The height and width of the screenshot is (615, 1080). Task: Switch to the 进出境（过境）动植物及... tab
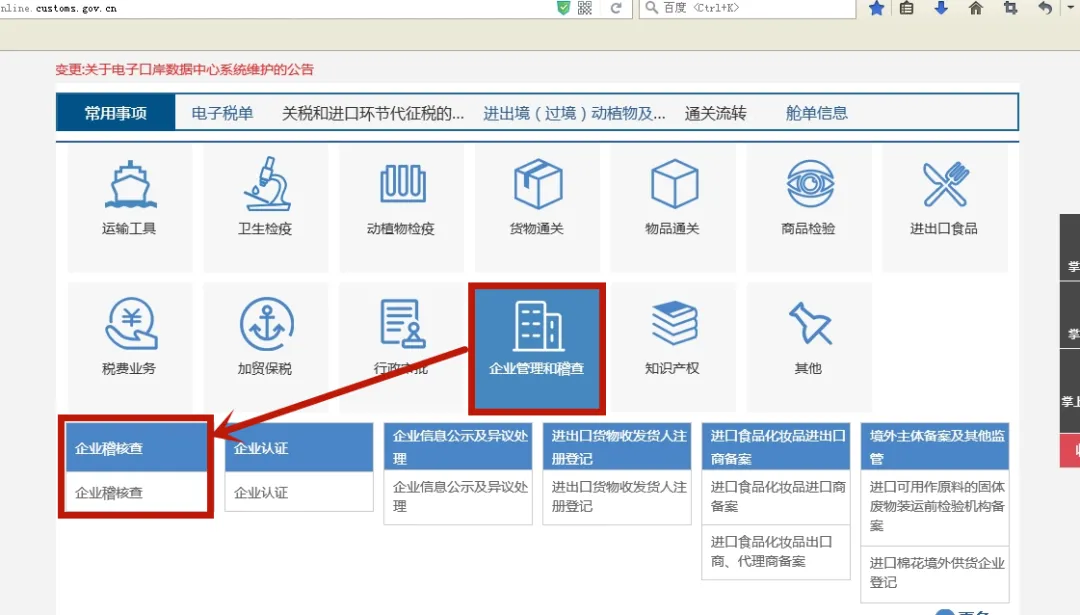tap(574, 113)
